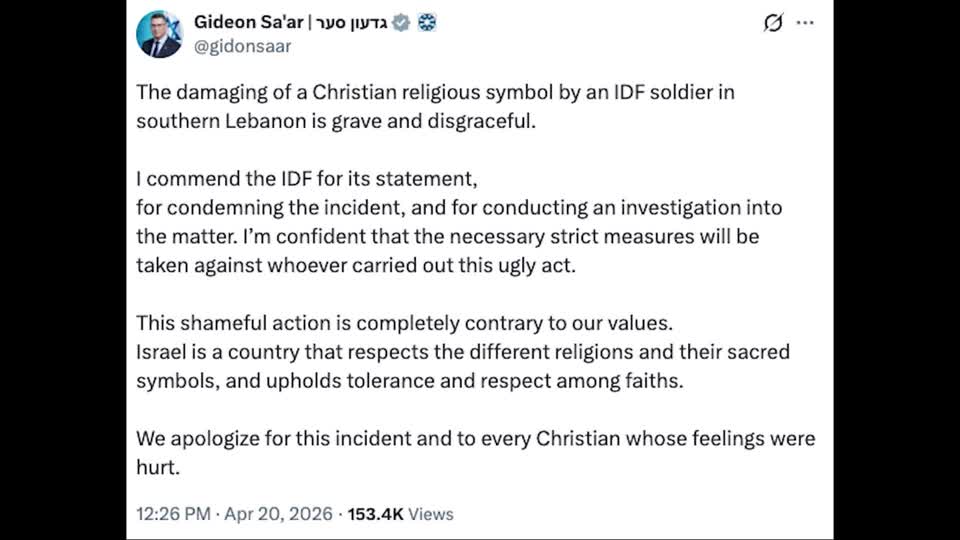Click the gray verified checkmark badge
The image size is (960, 540).
pyautogui.click(x=401, y=22)
